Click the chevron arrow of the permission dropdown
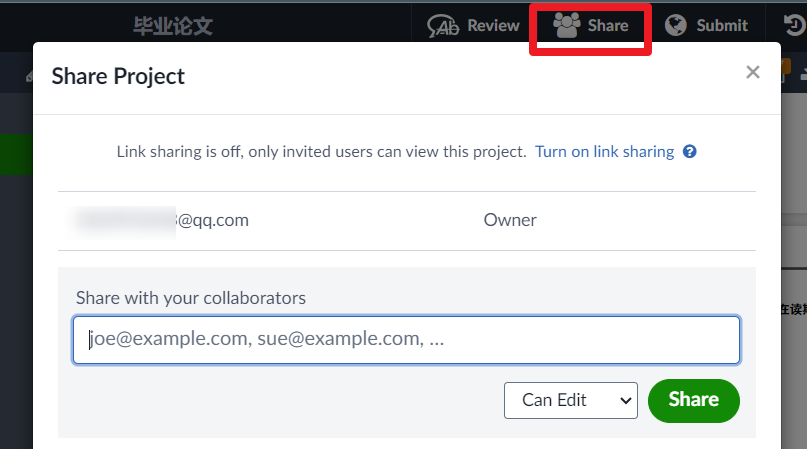 (x=627, y=401)
